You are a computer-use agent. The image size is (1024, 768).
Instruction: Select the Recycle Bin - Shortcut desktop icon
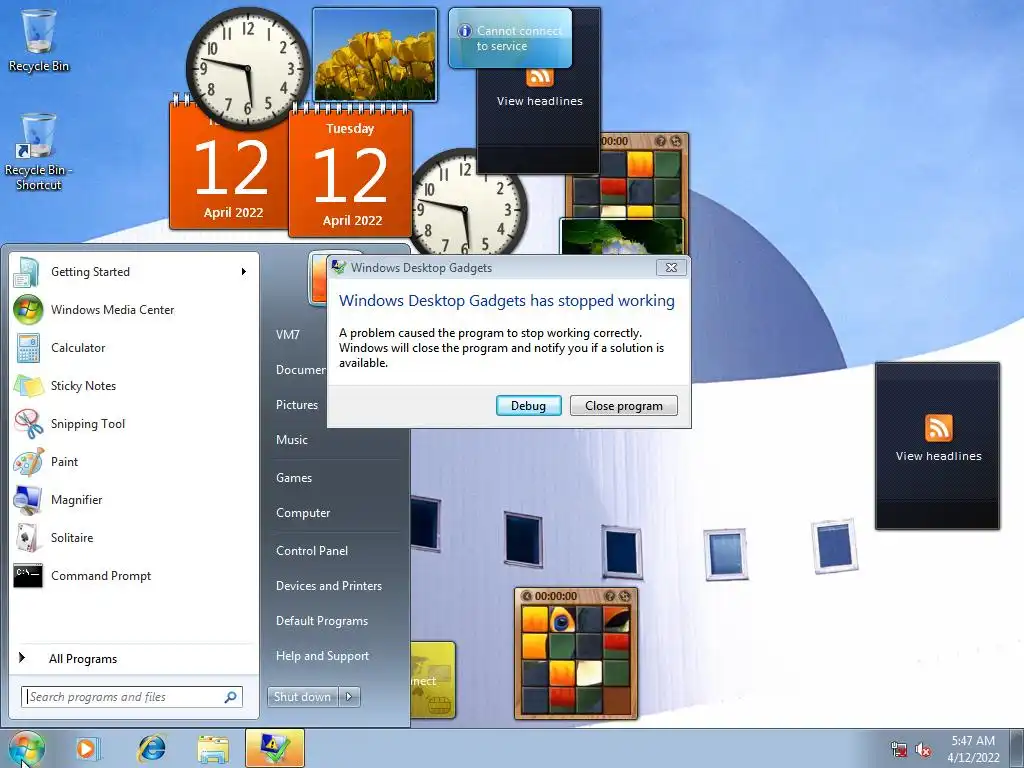pos(39,152)
